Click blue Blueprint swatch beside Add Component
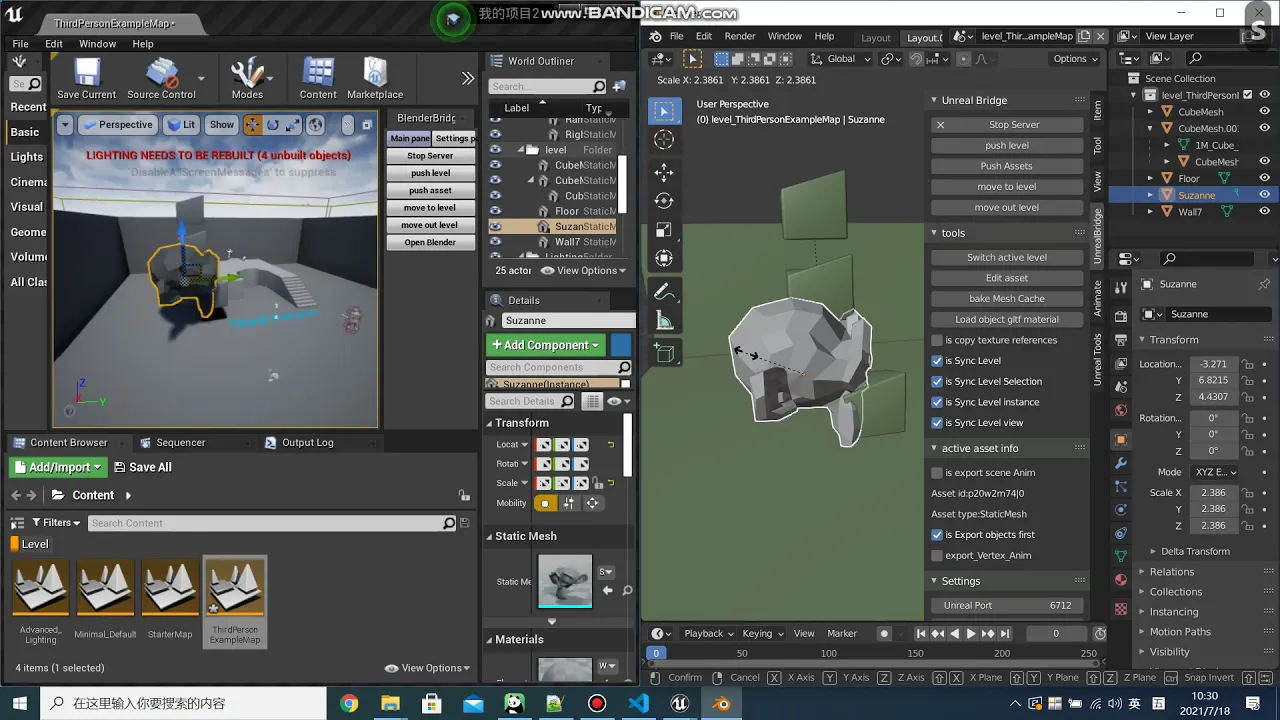 (x=621, y=345)
